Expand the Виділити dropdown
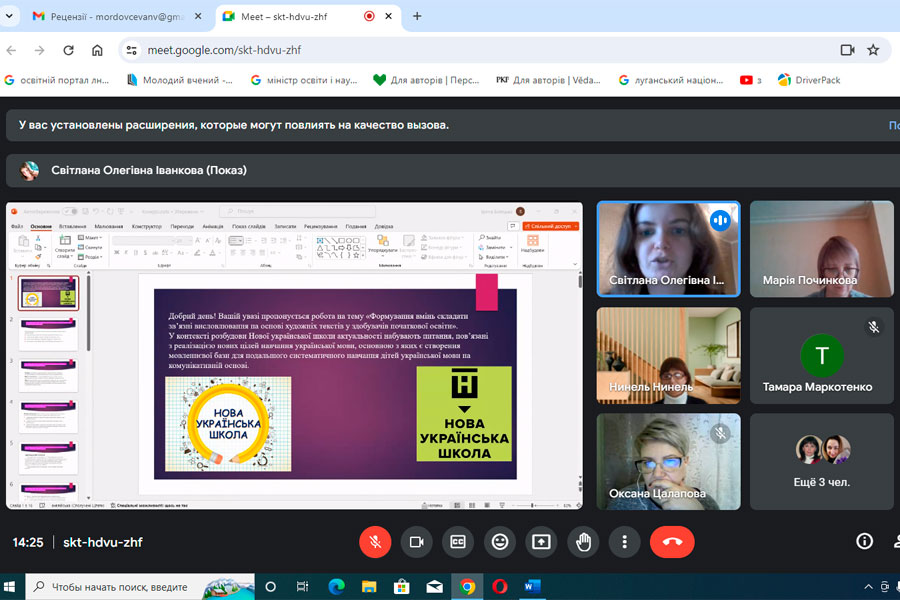This screenshot has width=900, height=600. (x=507, y=257)
